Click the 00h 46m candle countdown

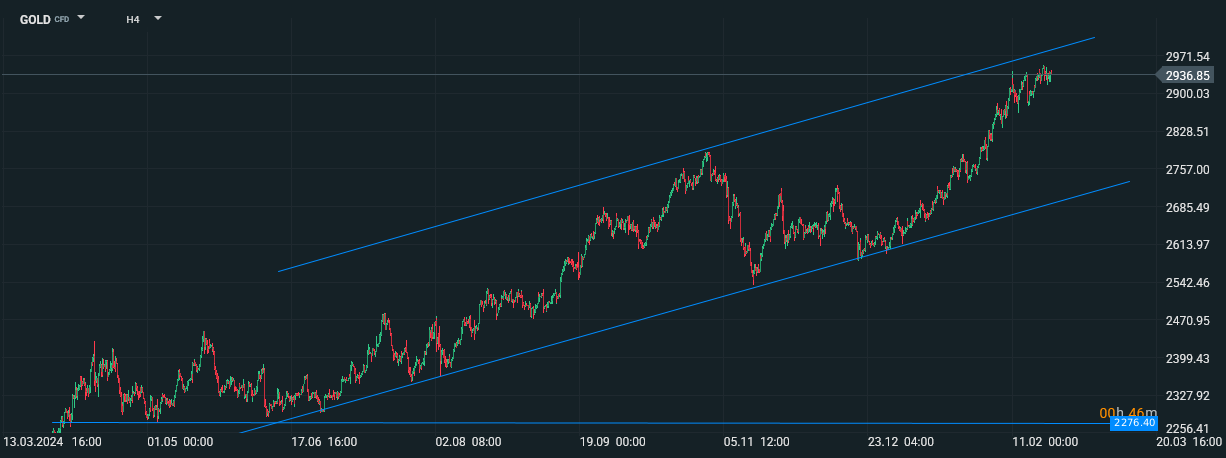(1128, 412)
